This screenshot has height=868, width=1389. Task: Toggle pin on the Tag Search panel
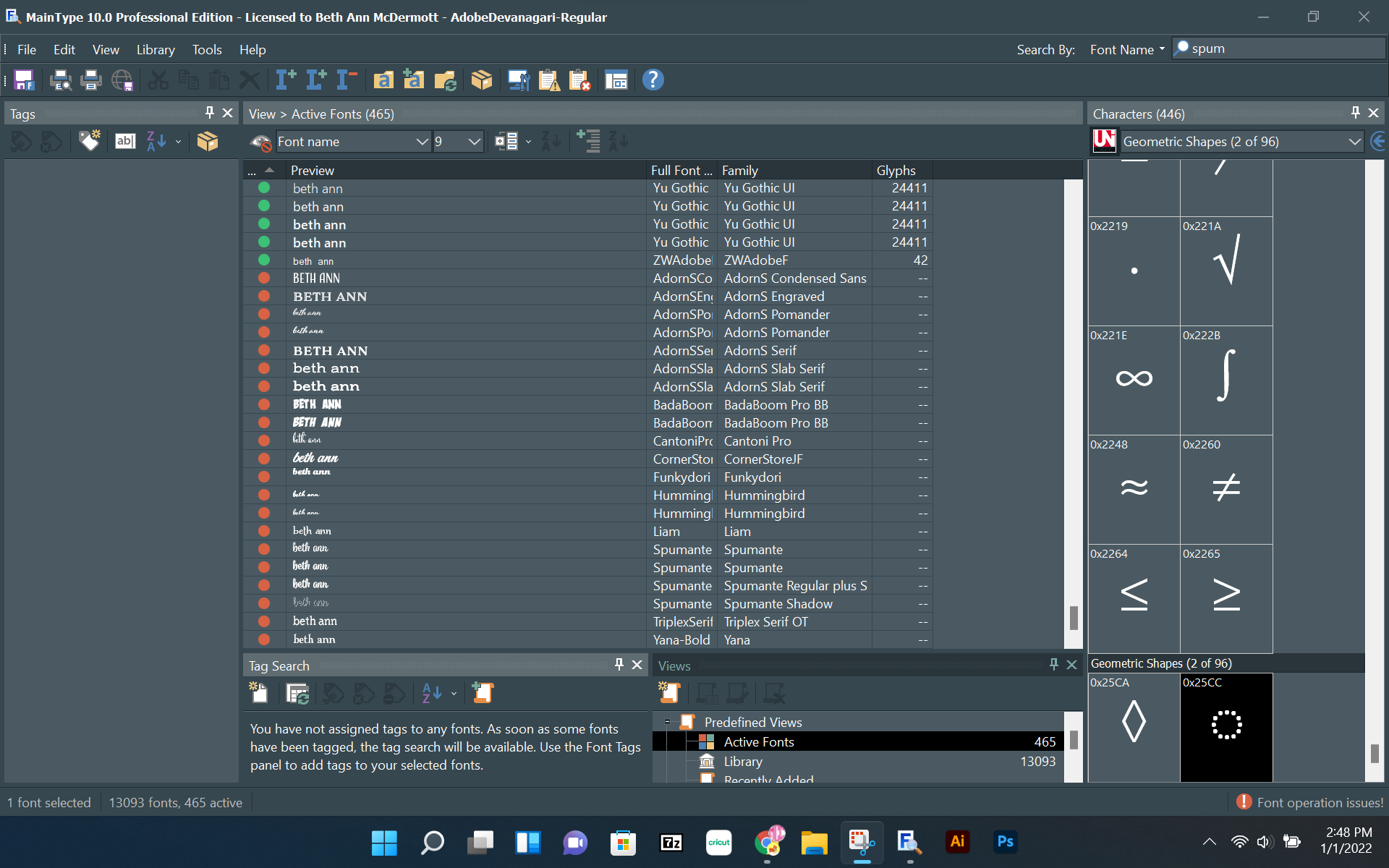(619, 664)
